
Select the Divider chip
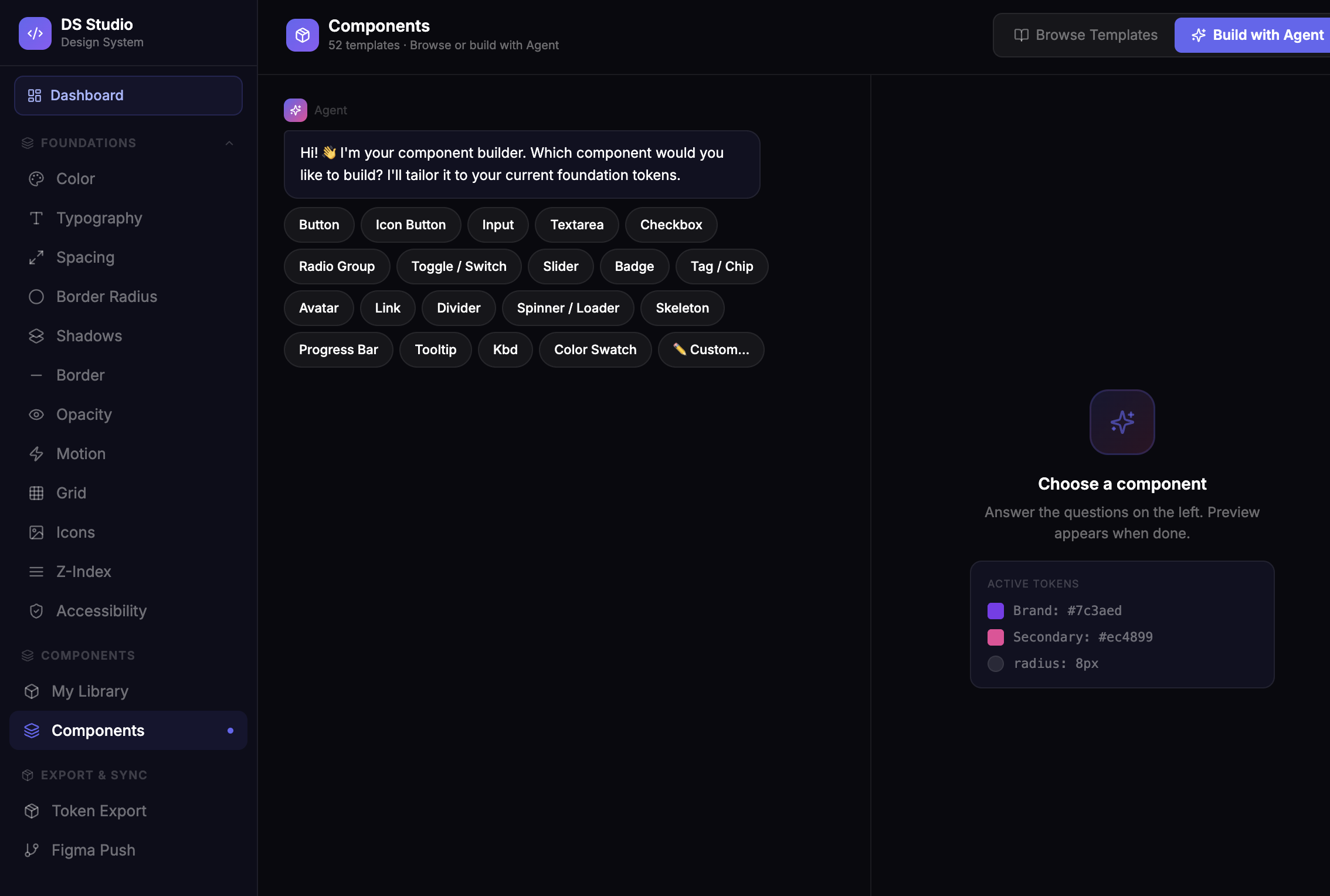[459, 308]
